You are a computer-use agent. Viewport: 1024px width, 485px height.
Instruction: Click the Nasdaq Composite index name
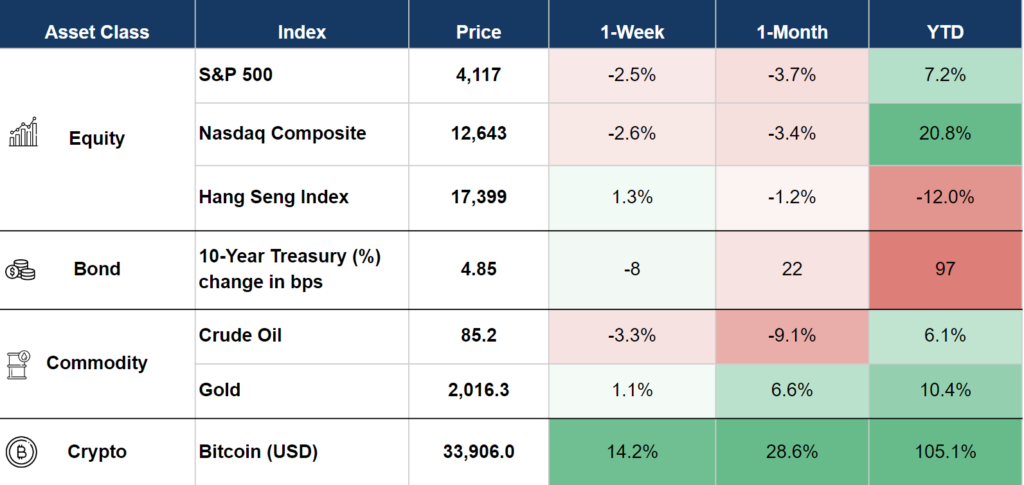[x=282, y=133]
